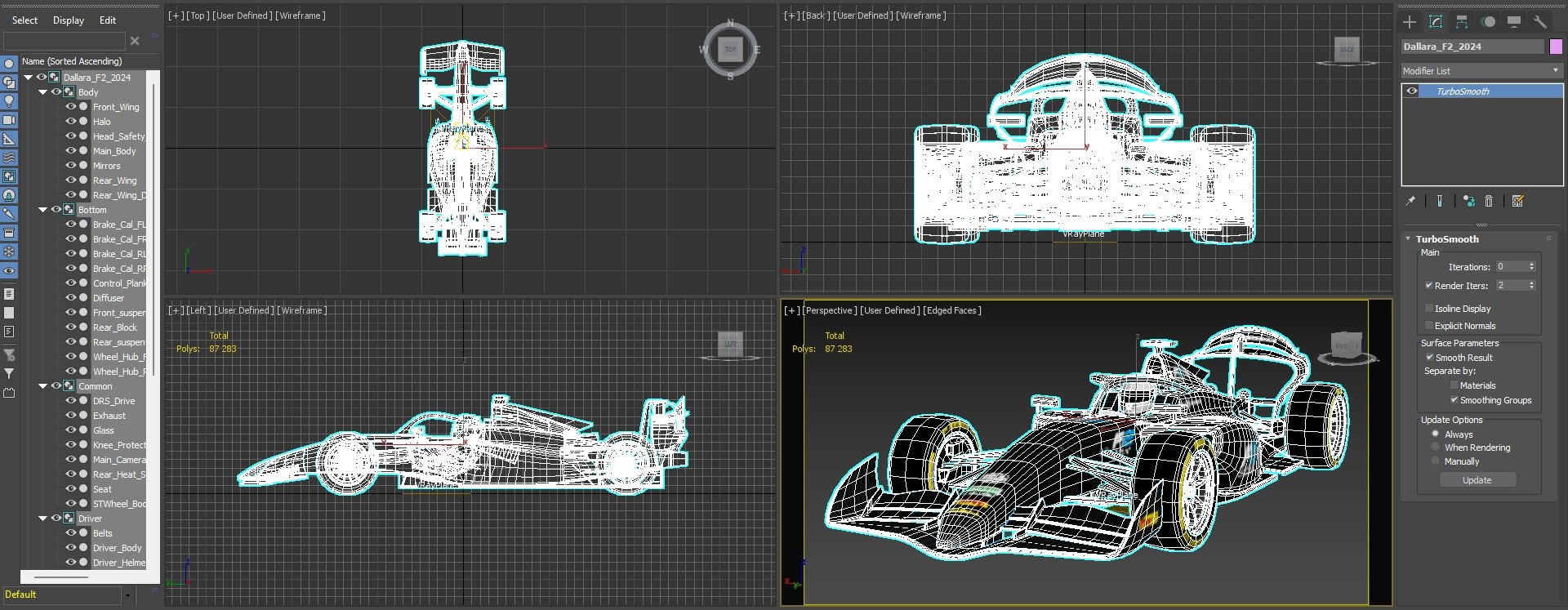1568x610 pixels.
Task: Click the Perspective viewport ViewCube
Action: pyautogui.click(x=1346, y=347)
